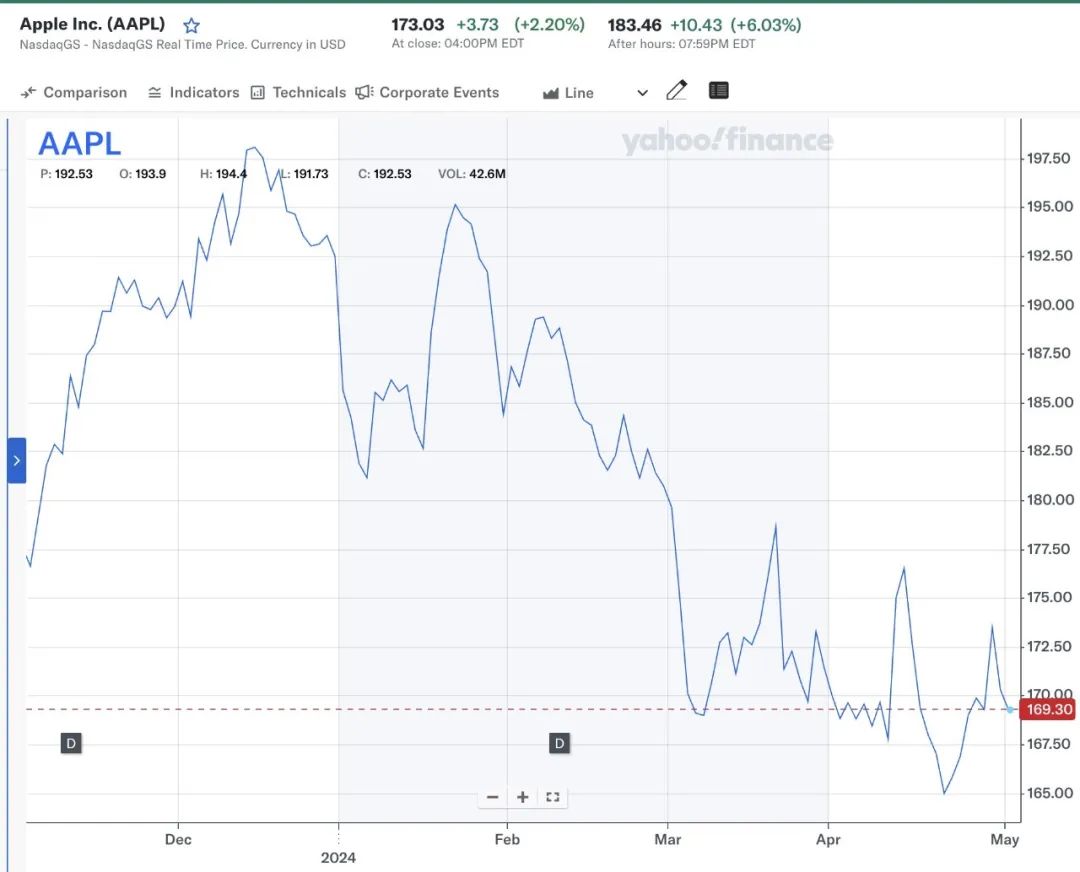The image size is (1080, 872).
Task: Open the Indicators menu
Action: (x=194, y=92)
